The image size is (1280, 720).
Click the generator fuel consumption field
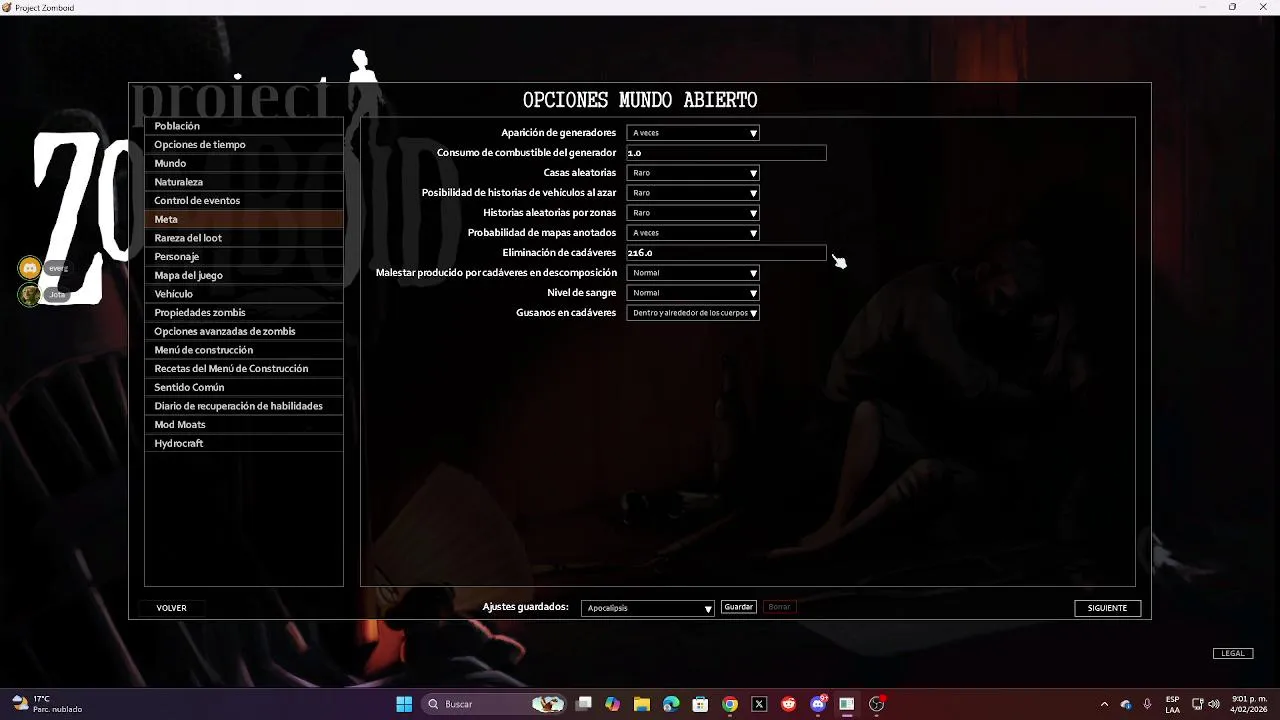tap(727, 153)
